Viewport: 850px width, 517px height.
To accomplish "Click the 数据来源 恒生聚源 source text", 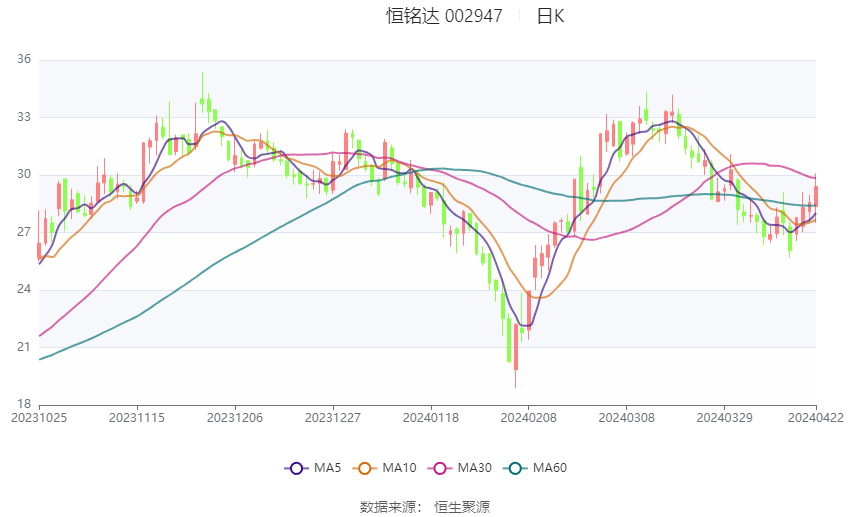I will click(425, 507).
